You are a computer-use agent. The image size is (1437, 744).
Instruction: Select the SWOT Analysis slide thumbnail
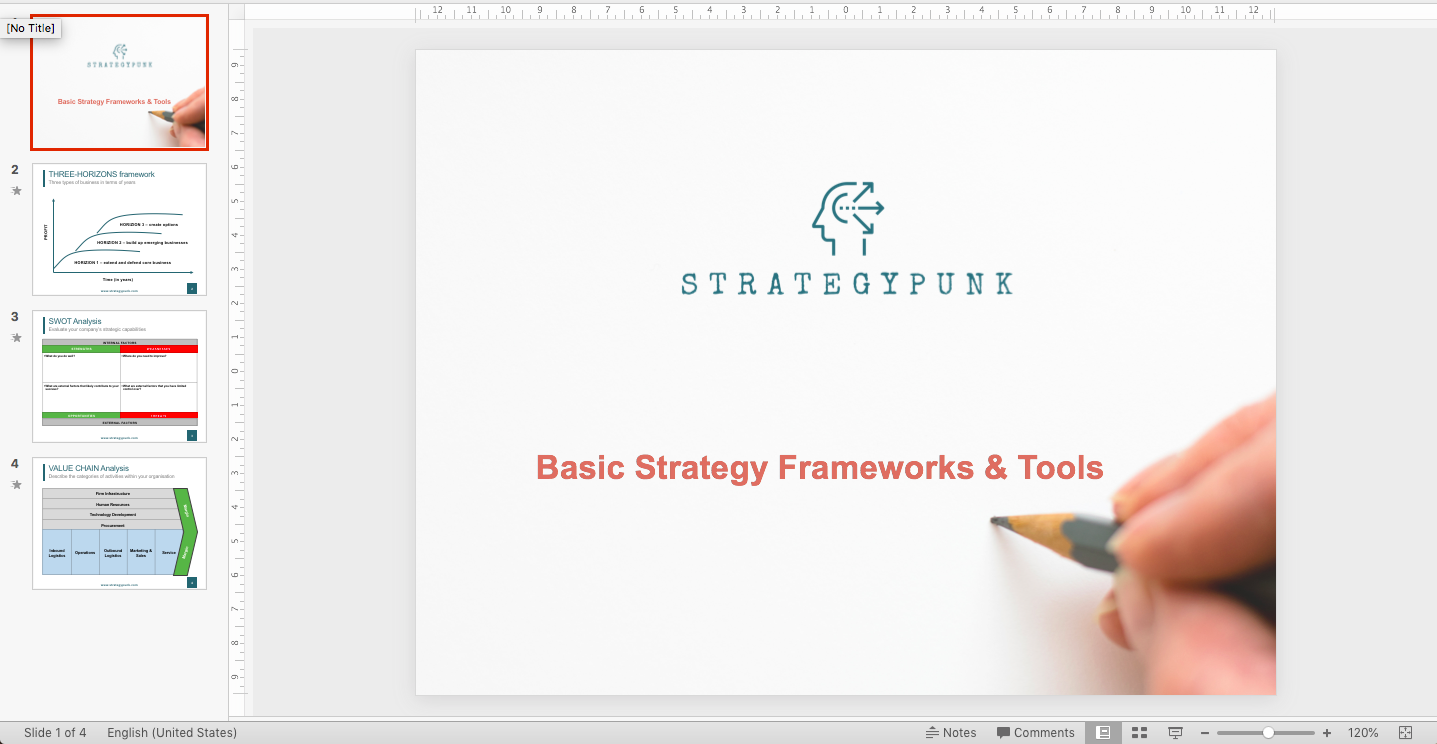119,376
